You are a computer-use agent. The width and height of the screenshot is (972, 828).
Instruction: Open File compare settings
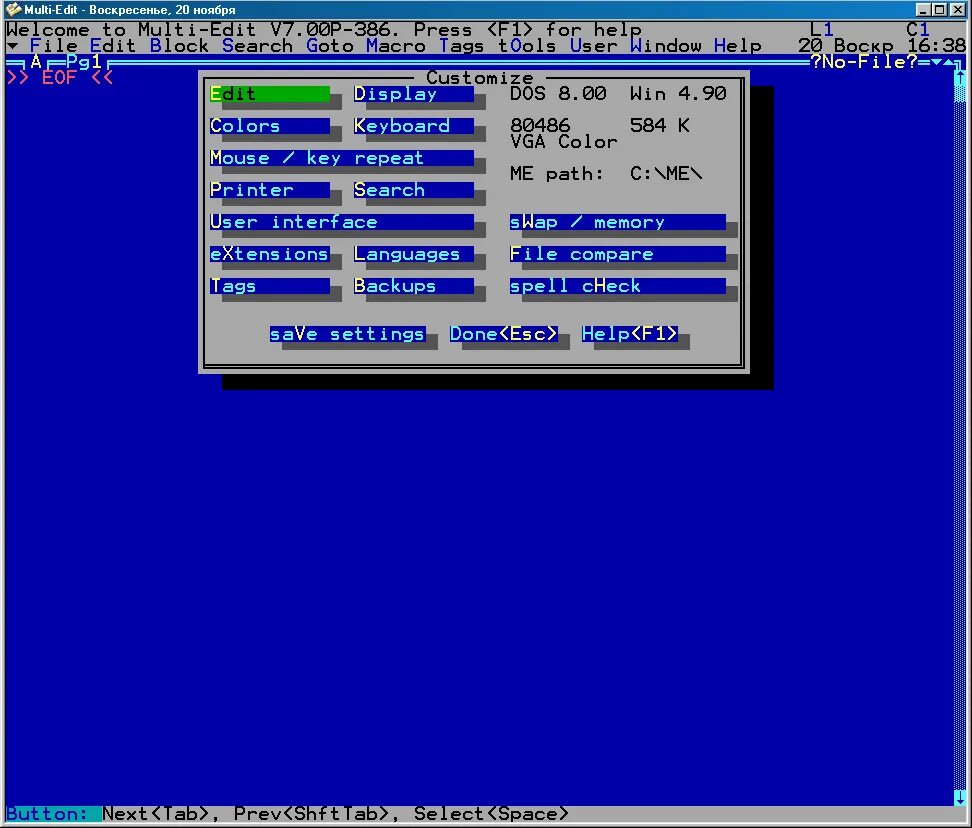coord(617,254)
